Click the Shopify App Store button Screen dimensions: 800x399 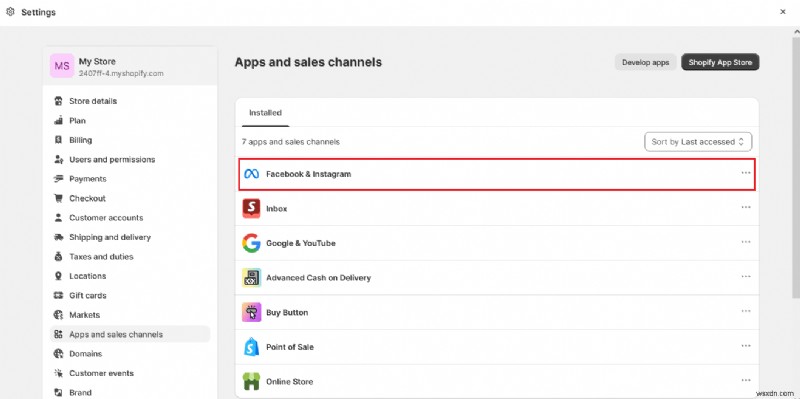[x=720, y=62]
